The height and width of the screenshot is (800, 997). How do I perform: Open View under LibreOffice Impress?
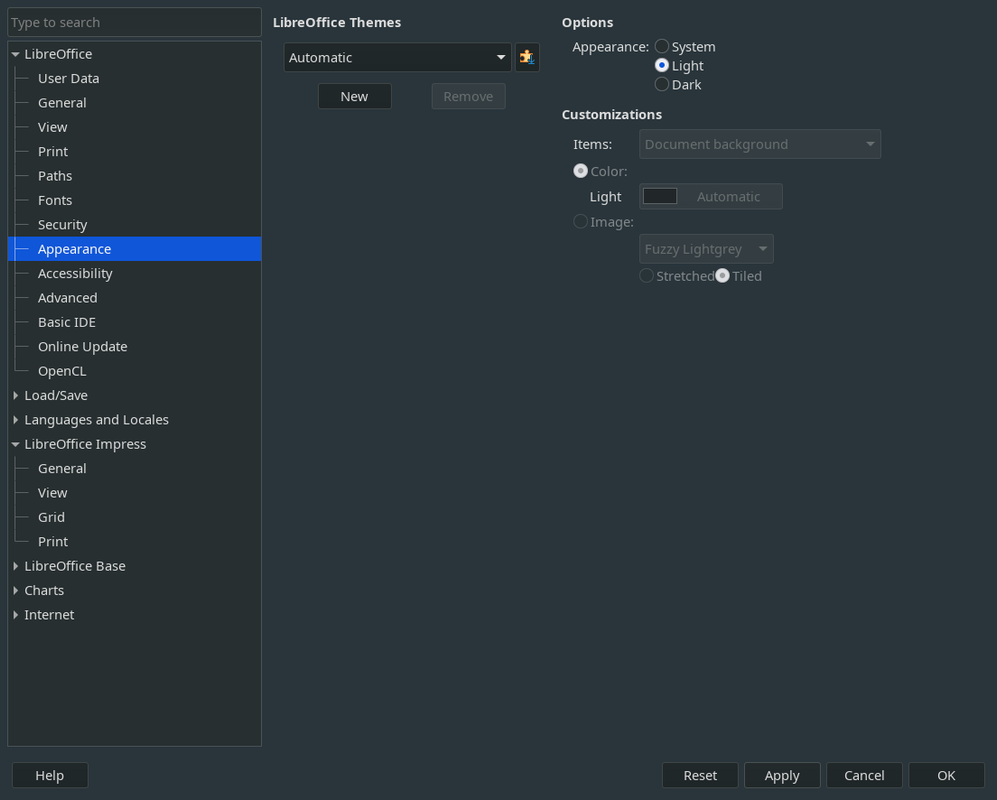[x=53, y=493]
